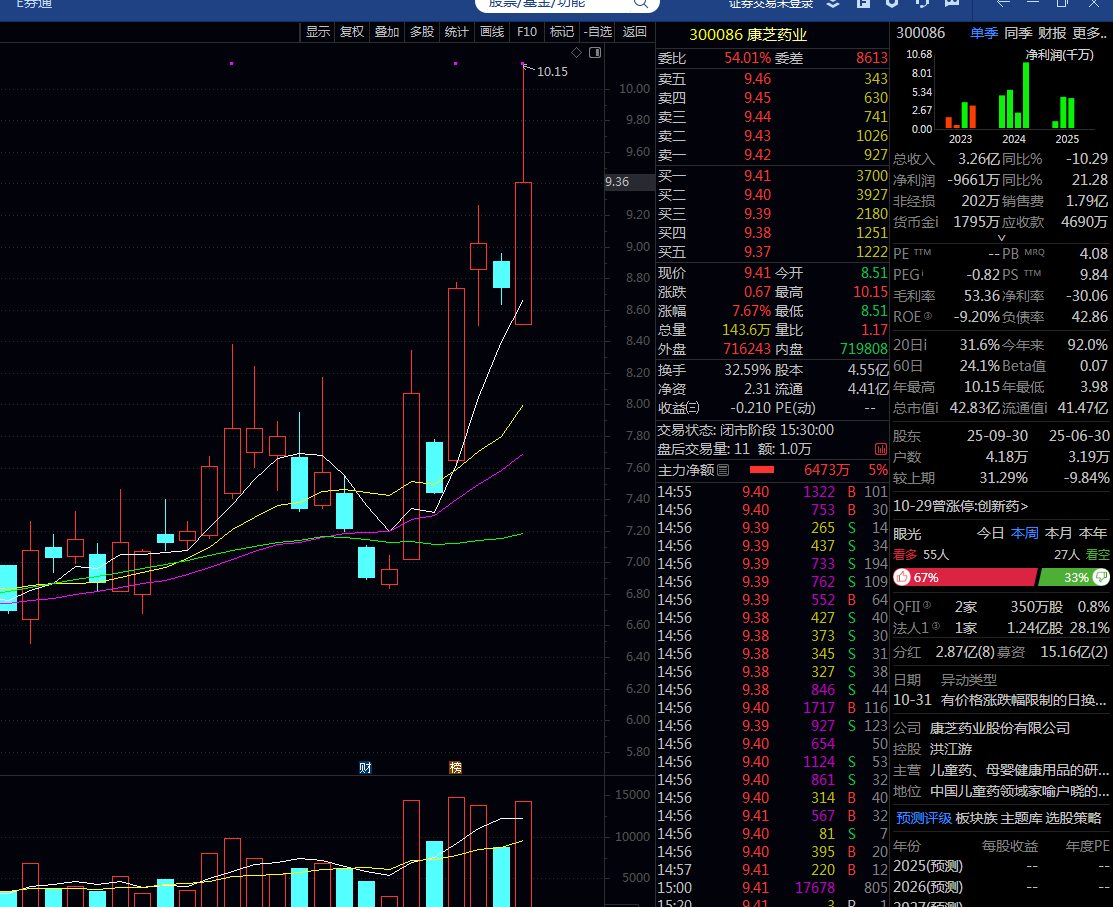The width and height of the screenshot is (1113, 907).
Task: Vote 看多 bullish label
Action: coord(905,554)
